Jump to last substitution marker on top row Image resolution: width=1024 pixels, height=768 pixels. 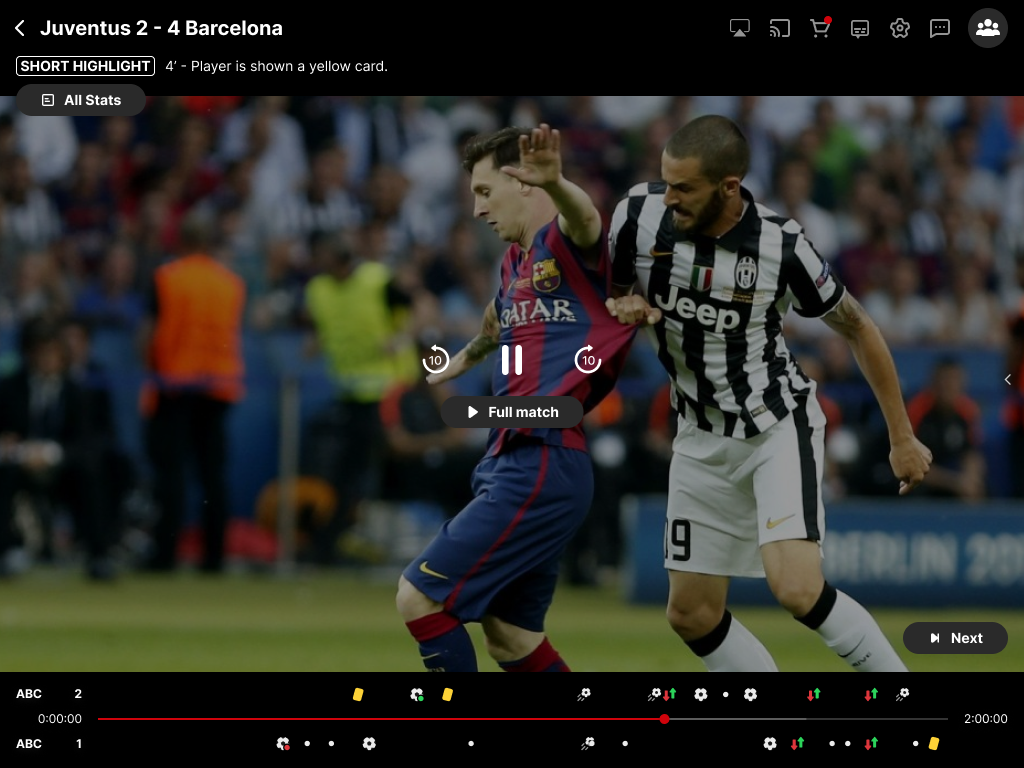tap(871, 694)
